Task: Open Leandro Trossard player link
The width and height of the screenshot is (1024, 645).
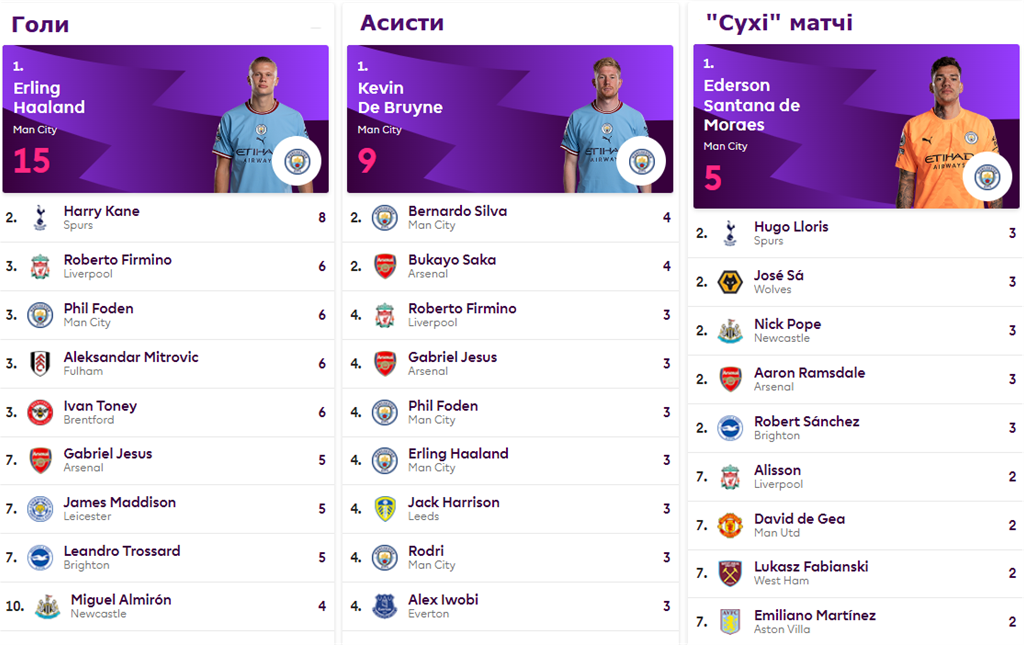Action: tap(122, 551)
